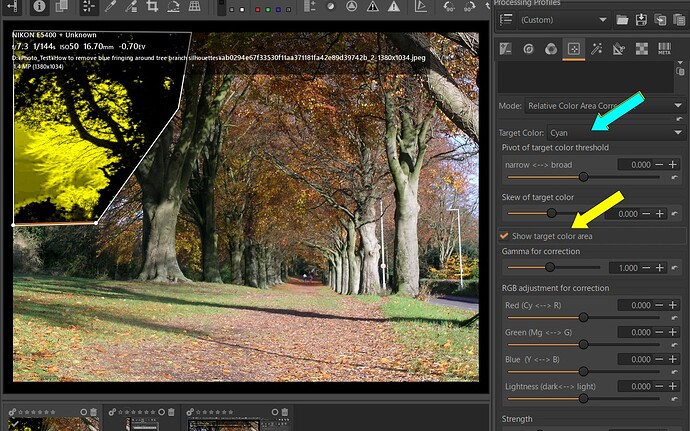Viewport: 690px width, 431px height.
Task: Decrease Gamma for correction value
Action: point(646,268)
